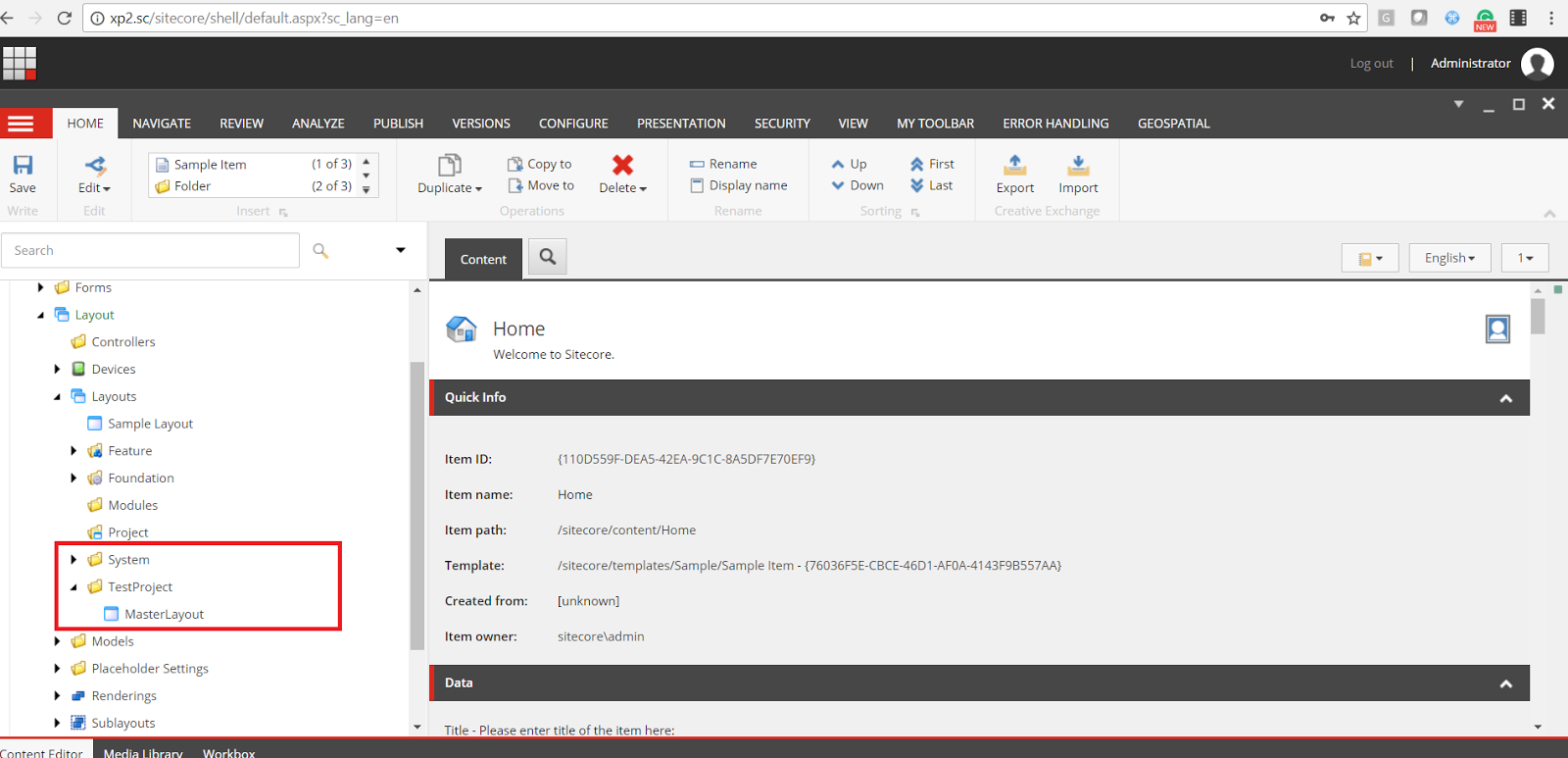The height and width of the screenshot is (758, 1568).
Task: Click the Import icon
Action: pyautogui.click(x=1078, y=165)
